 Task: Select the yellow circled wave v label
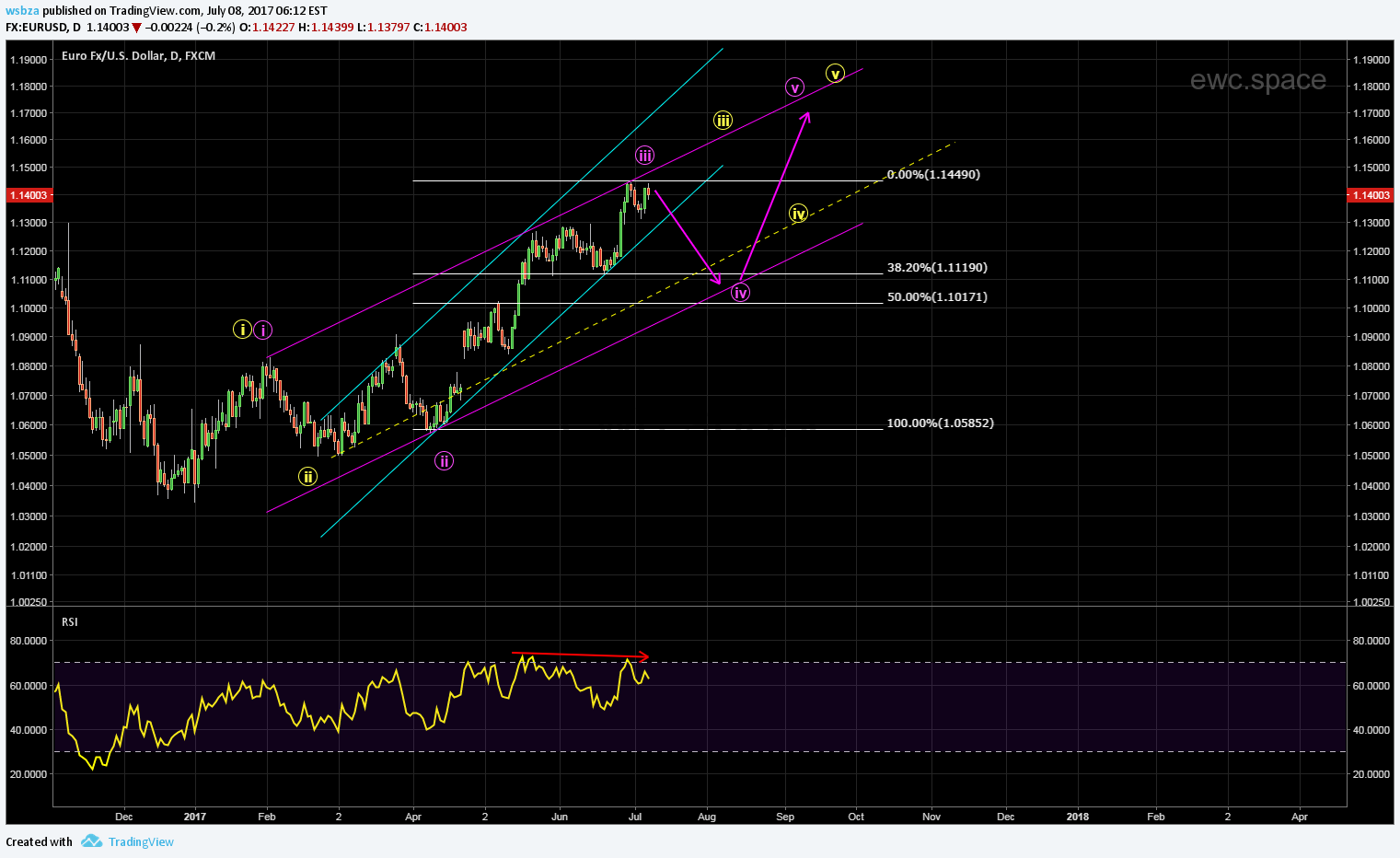[x=835, y=73]
